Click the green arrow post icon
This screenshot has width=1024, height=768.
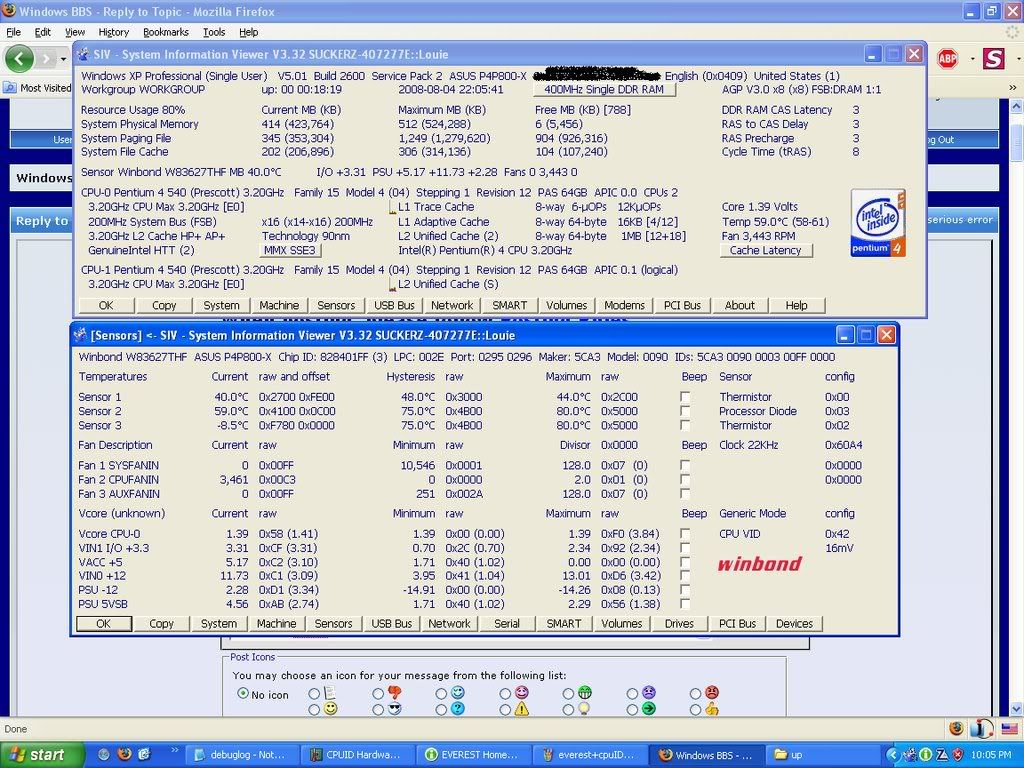[x=648, y=709]
